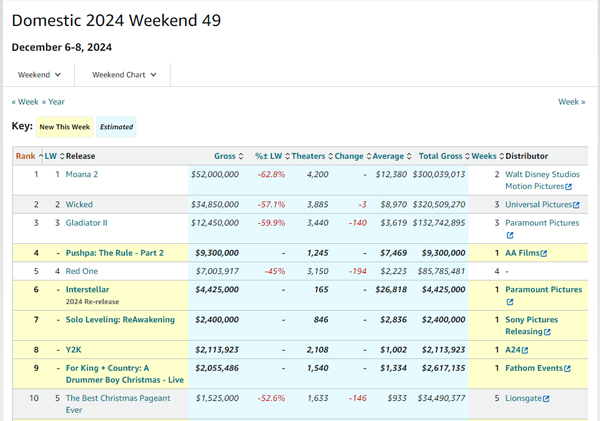
Task: Open A24 distributor link
Action: (x=513, y=350)
